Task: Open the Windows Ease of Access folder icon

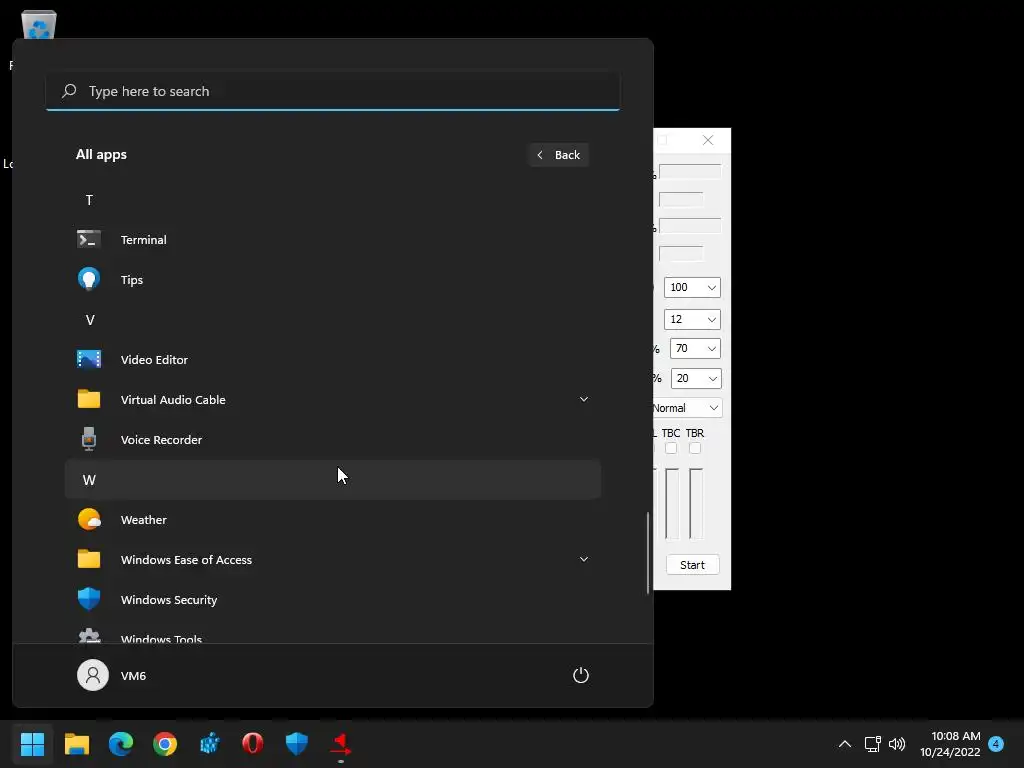Action: pos(89,559)
